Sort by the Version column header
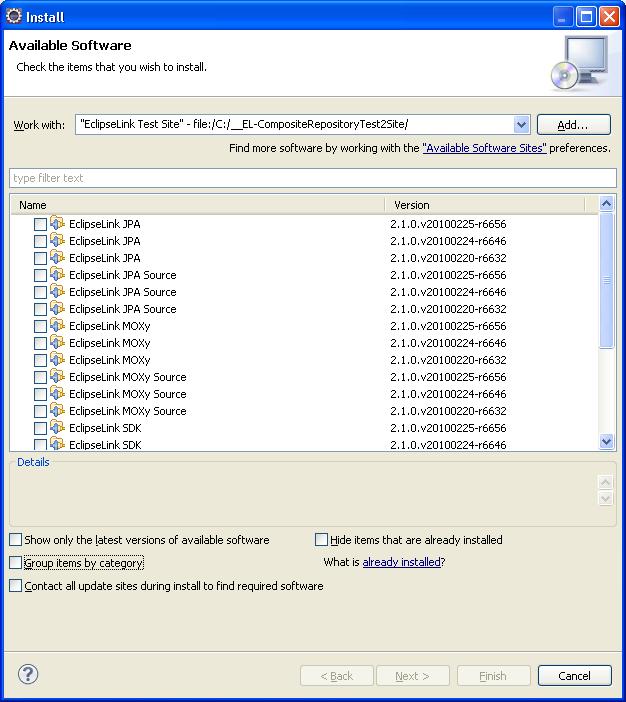Image resolution: width=626 pixels, height=702 pixels. [485, 205]
